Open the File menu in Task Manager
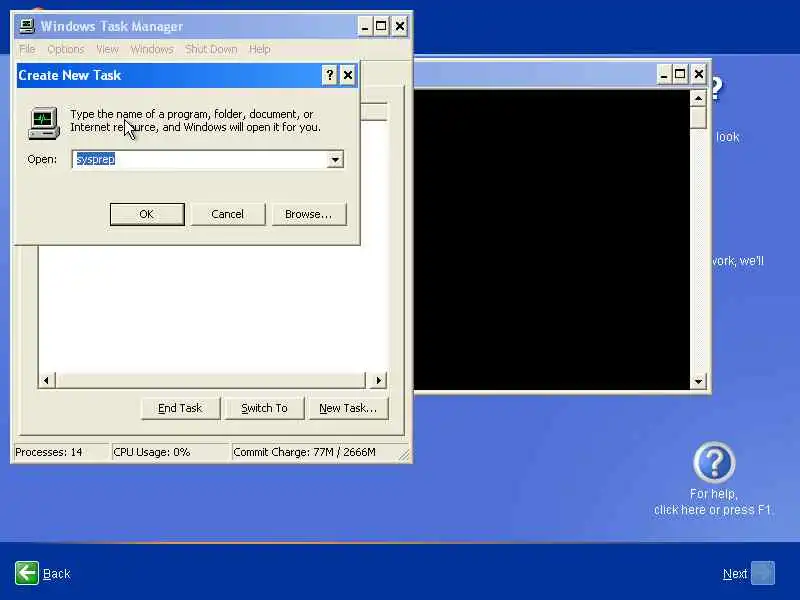Viewport: 800px width, 600px height. [27, 49]
